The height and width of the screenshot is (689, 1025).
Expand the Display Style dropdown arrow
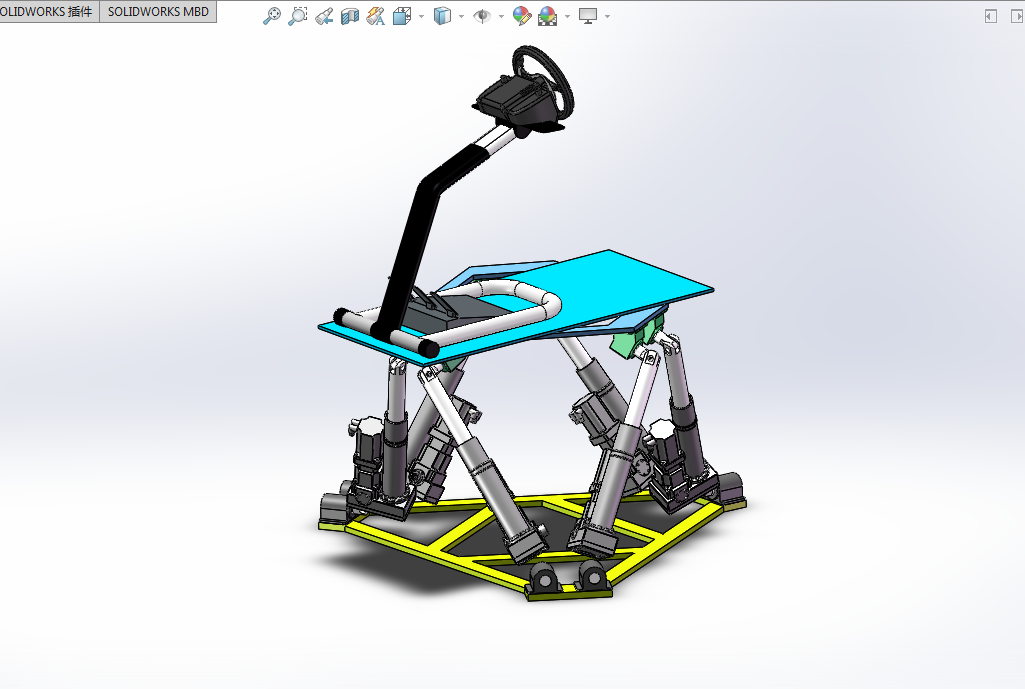coord(462,16)
